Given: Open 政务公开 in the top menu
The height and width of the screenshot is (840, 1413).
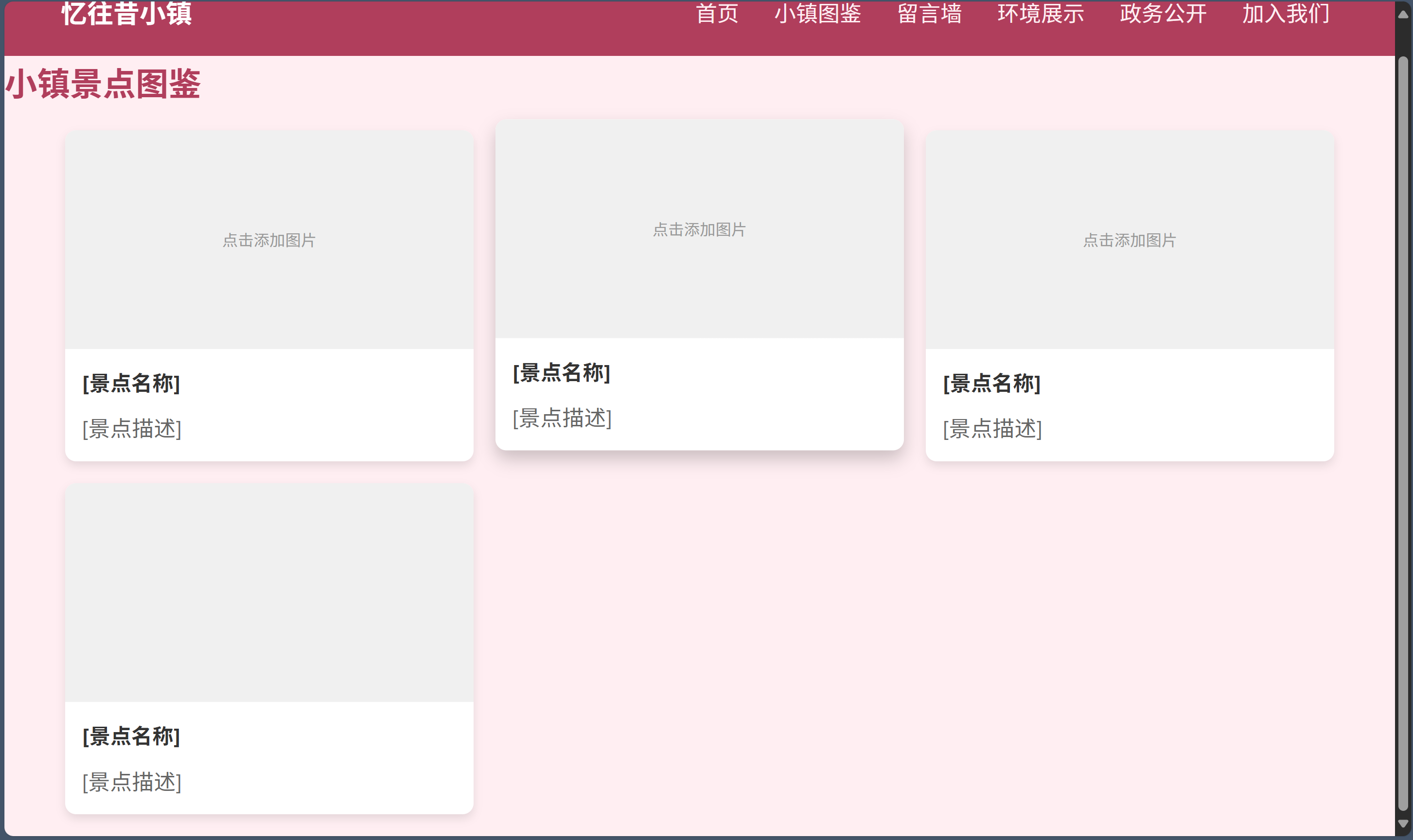Looking at the screenshot, I should pos(1163,14).
